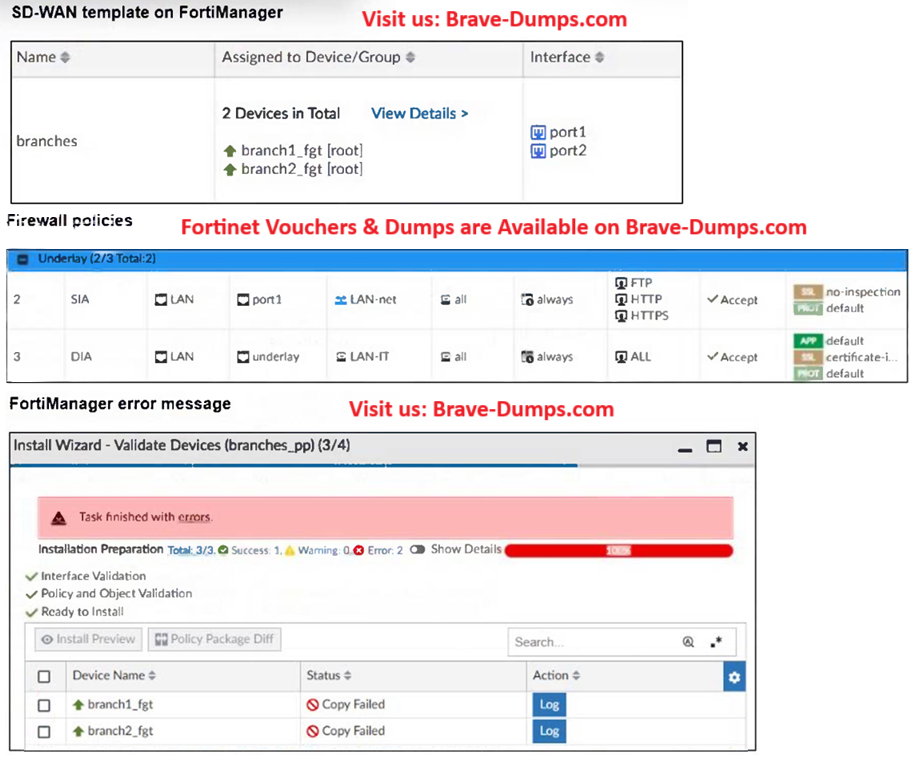Screen dimensions: 911x771
Task: Collapse the Underlay policy section
Action: tap(22, 259)
